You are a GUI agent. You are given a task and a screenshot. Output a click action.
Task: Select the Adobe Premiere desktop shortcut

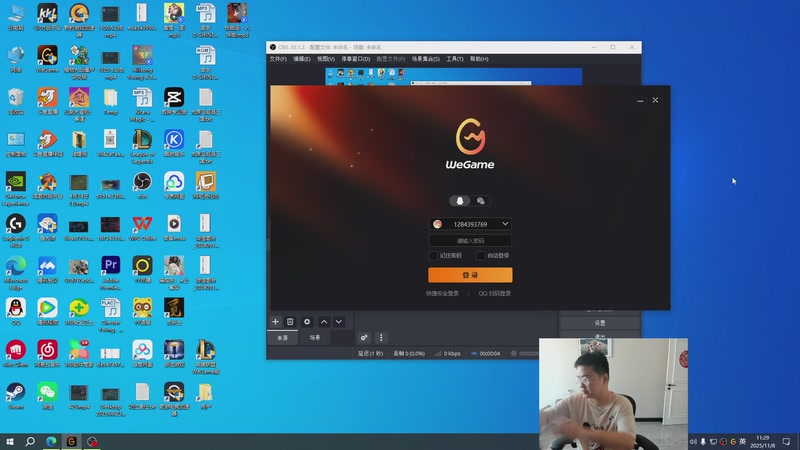tap(111, 273)
